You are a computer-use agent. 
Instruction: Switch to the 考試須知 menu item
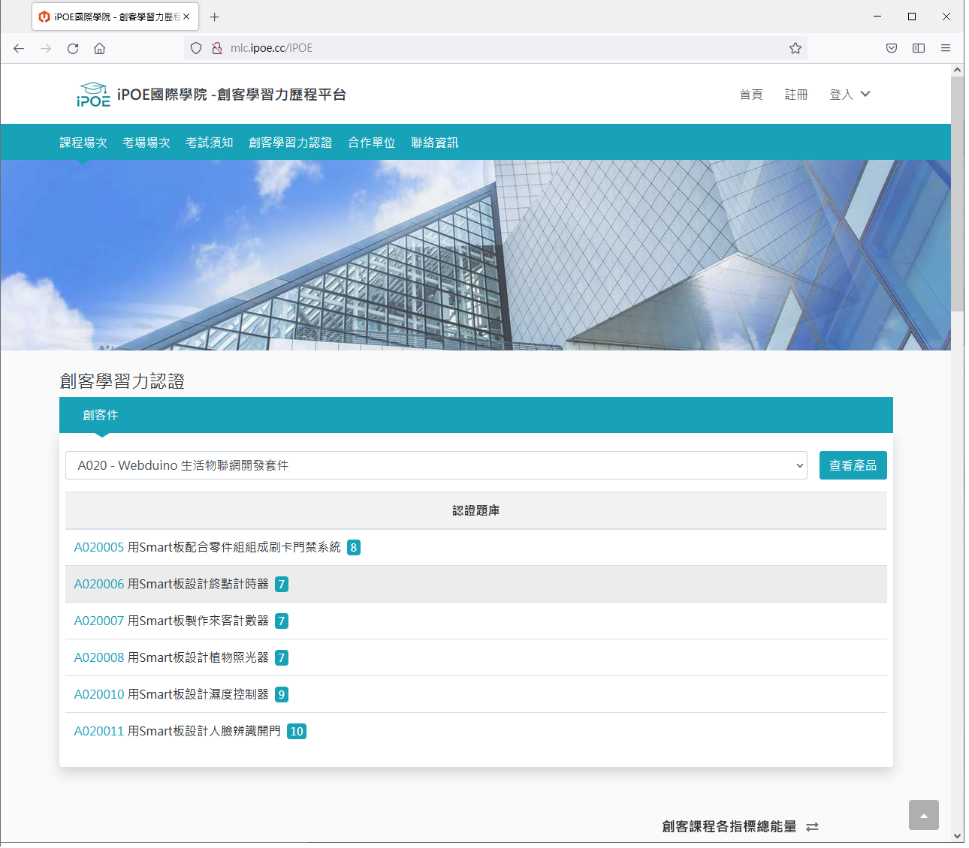pyautogui.click(x=209, y=142)
